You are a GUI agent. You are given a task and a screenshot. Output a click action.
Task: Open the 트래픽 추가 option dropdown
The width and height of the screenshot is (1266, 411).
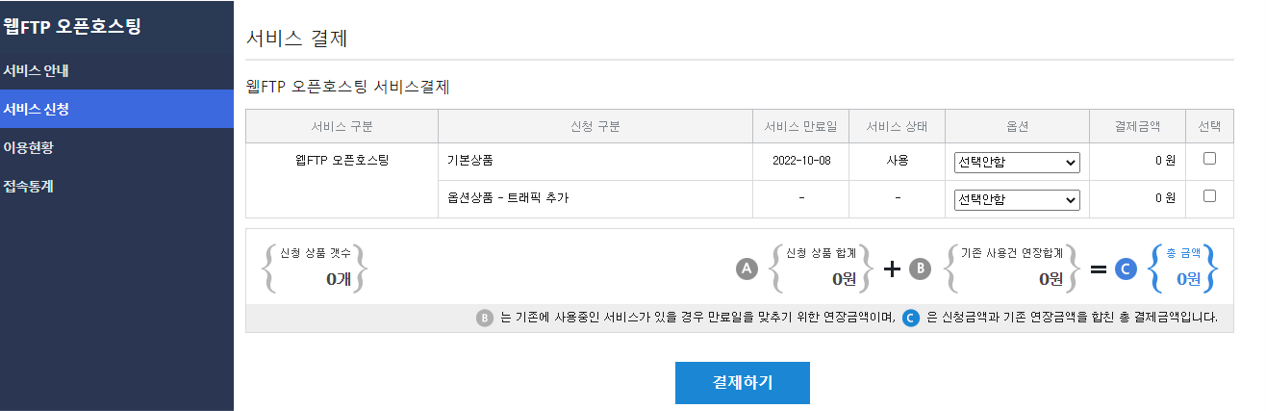tap(1016, 200)
